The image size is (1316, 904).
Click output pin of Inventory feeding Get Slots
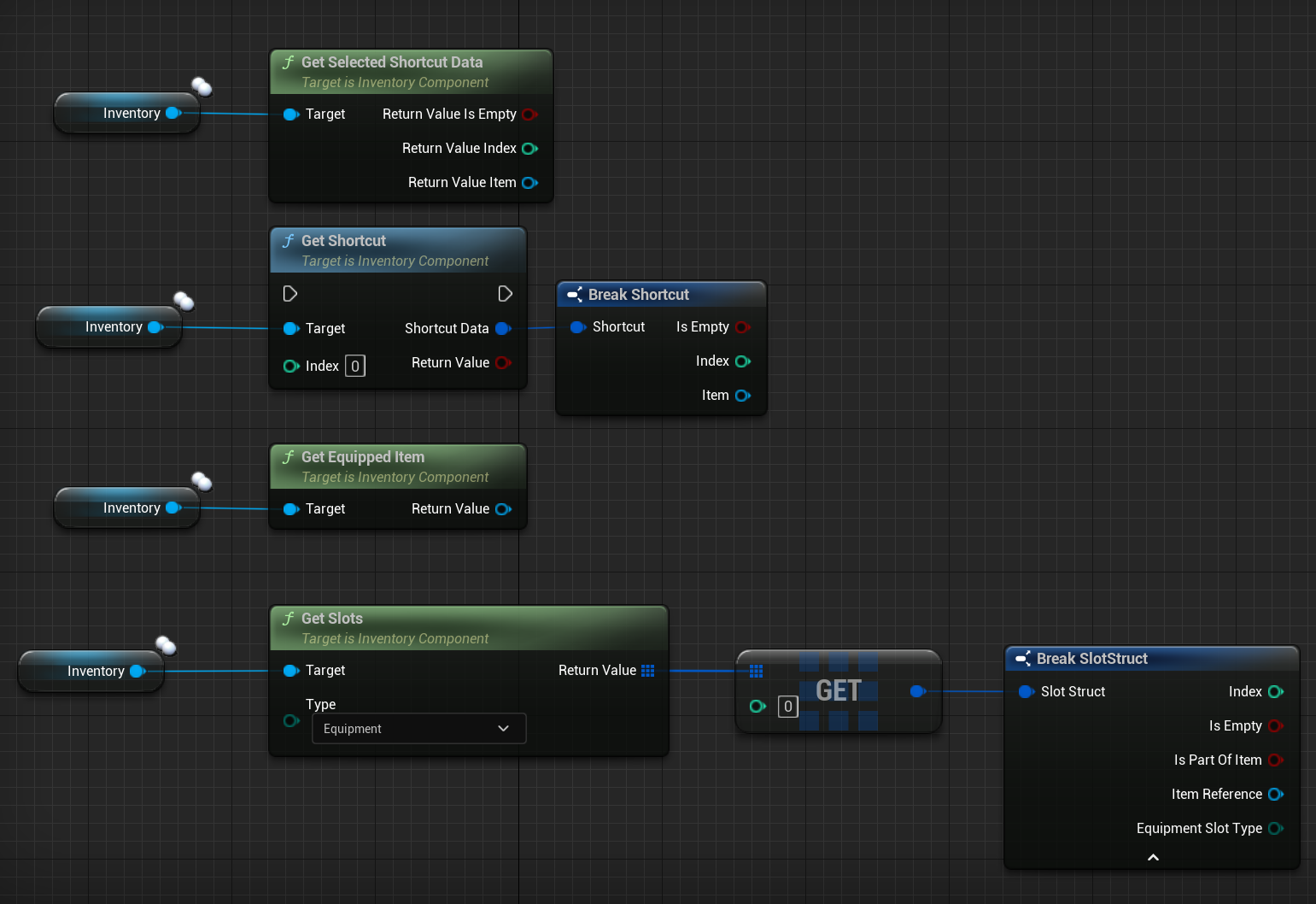coord(137,672)
